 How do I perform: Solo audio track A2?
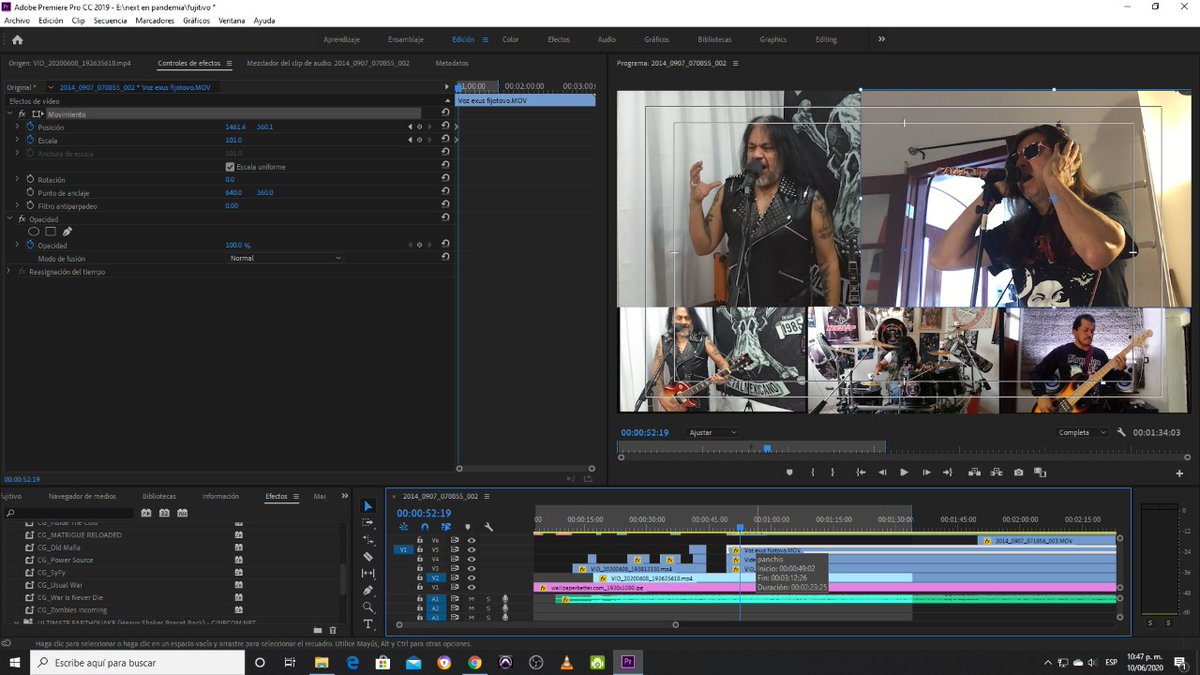coord(488,608)
